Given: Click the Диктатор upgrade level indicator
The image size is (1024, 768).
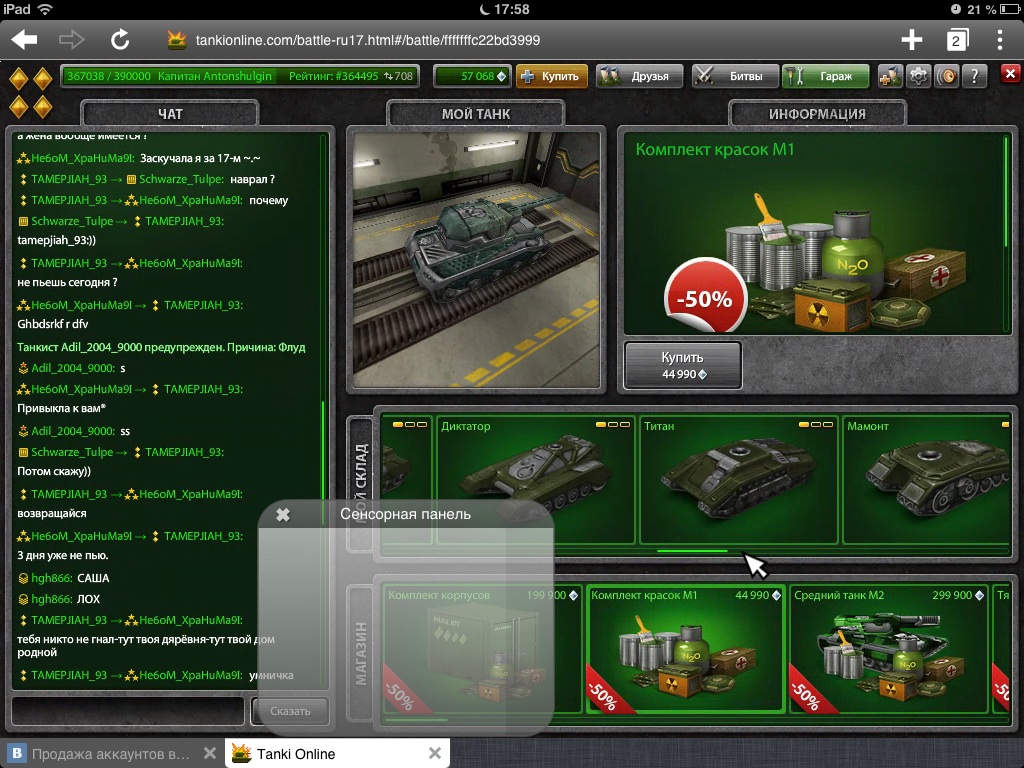Looking at the screenshot, I should [613, 424].
